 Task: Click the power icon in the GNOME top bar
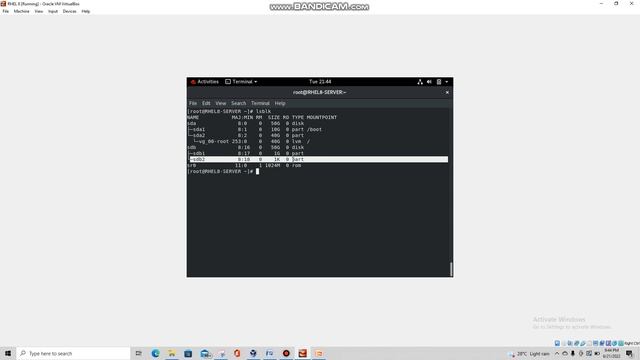coord(439,82)
